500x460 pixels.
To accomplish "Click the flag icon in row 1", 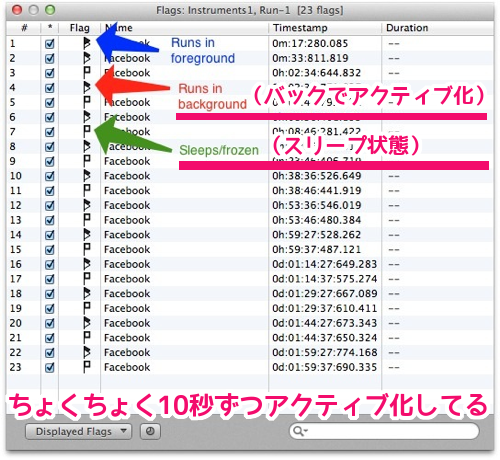I will 87,43.
